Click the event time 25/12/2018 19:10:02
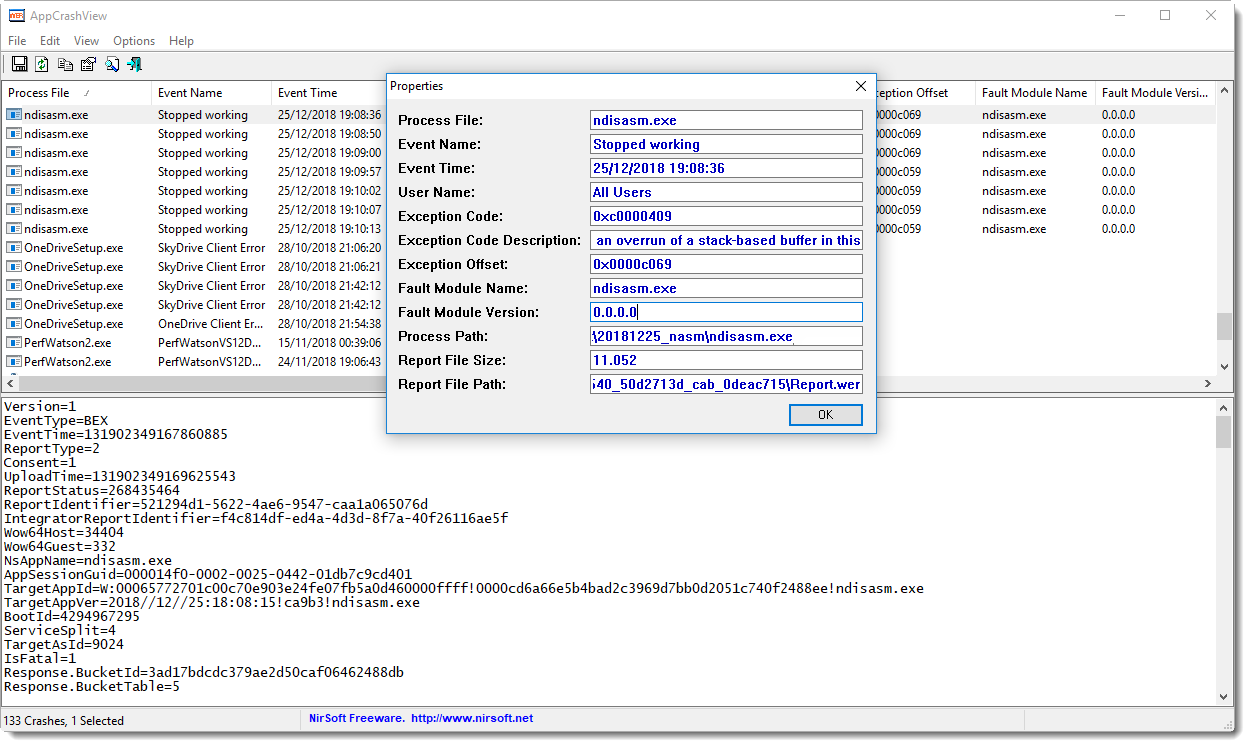Viewport: 1250px width, 747px height. pos(329,191)
